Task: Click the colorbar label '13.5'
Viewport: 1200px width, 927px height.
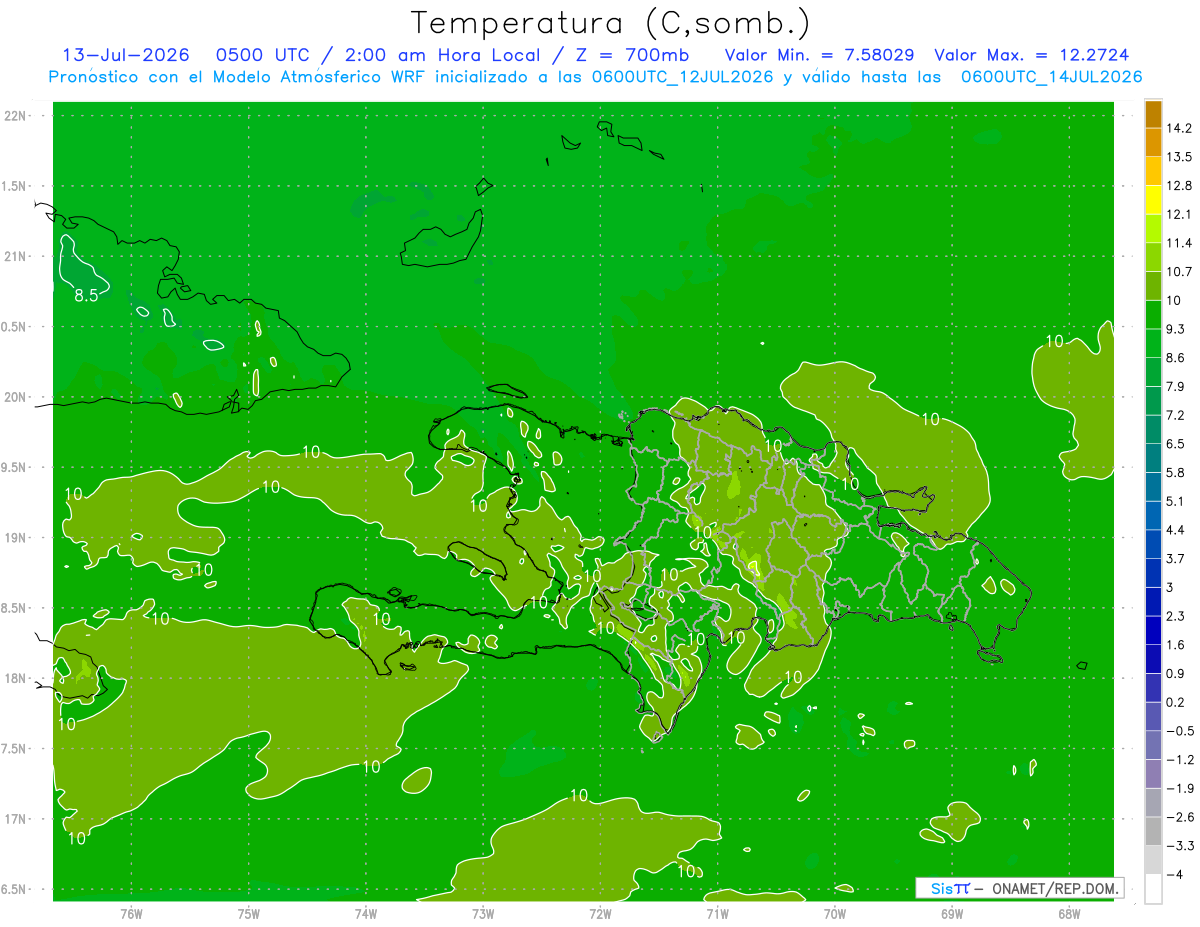Action: [x=1181, y=157]
